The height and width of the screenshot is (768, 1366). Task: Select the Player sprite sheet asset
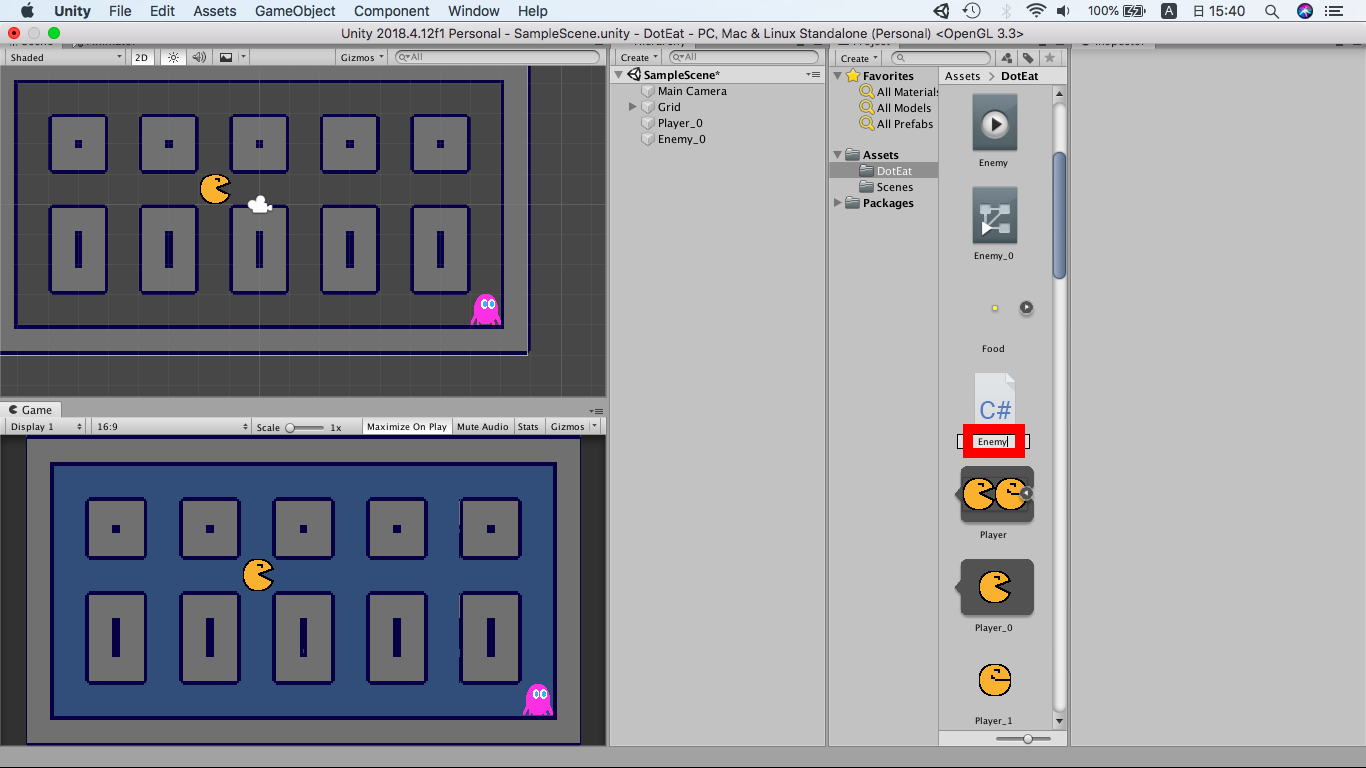[x=994, y=494]
